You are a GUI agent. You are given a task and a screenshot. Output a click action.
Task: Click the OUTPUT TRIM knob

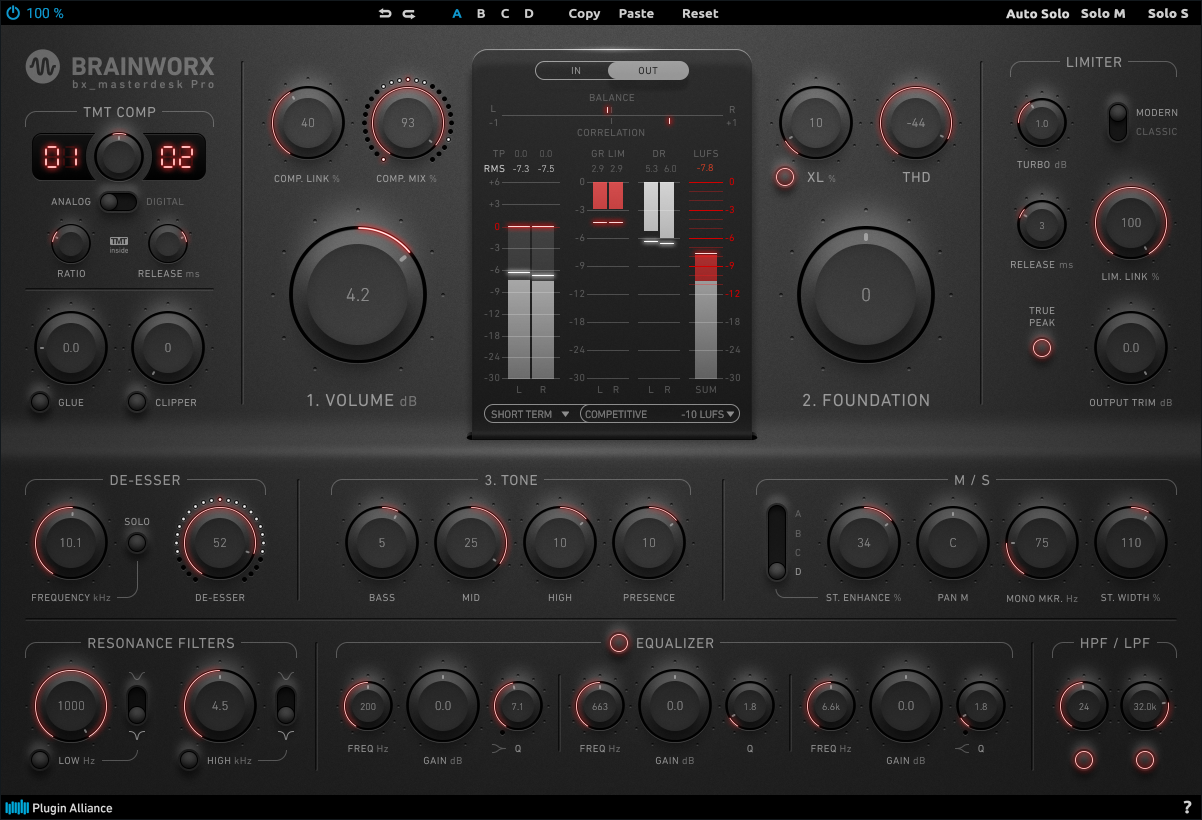coord(1131,348)
